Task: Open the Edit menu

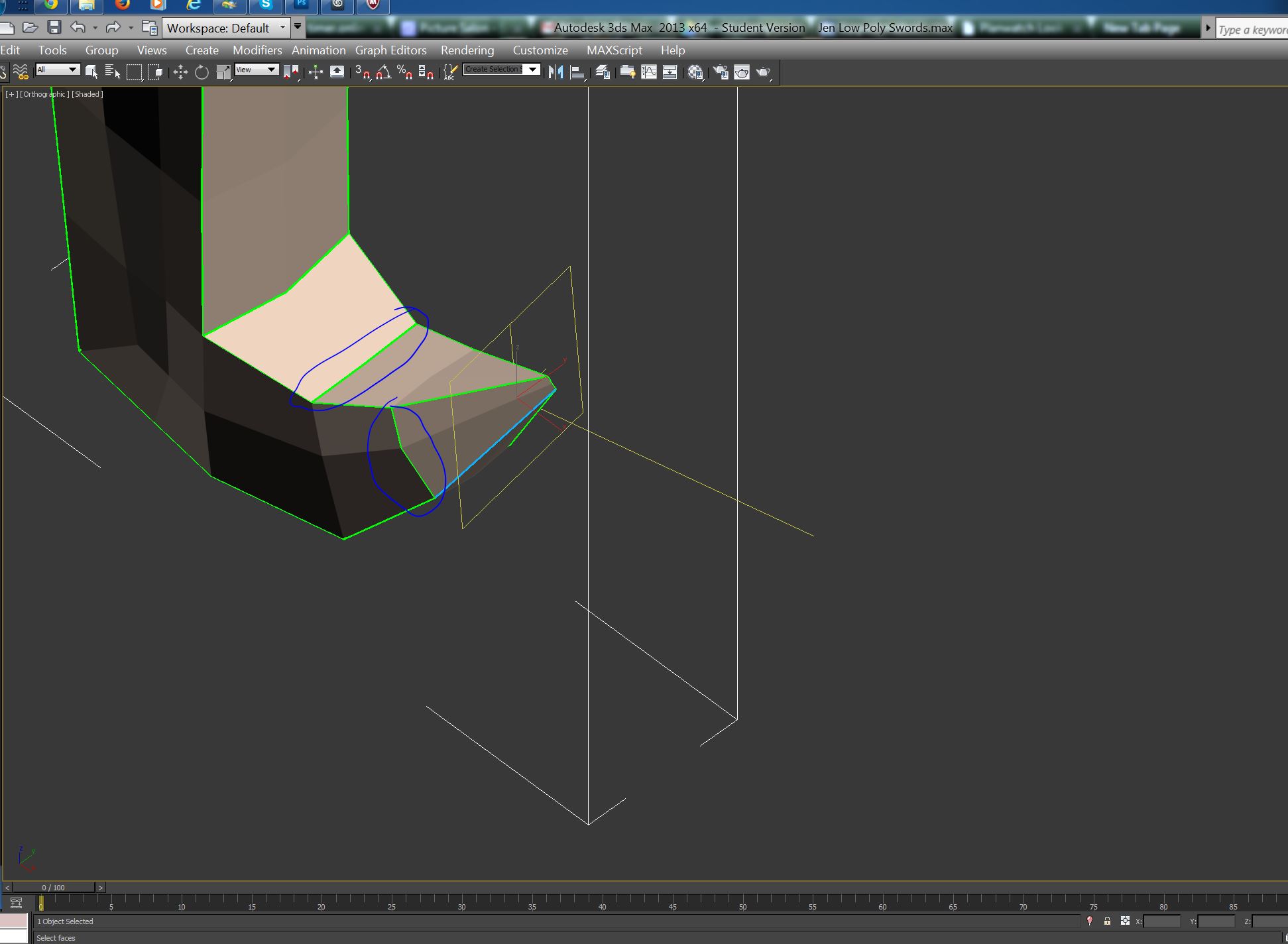Action: pos(10,50)
